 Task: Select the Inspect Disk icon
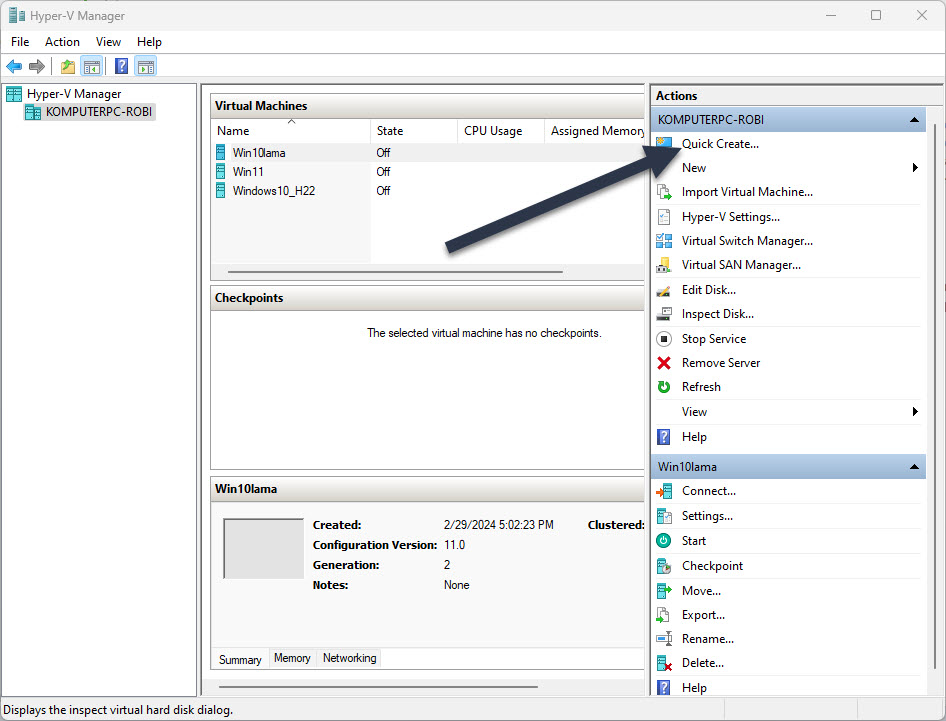(665, 313)
